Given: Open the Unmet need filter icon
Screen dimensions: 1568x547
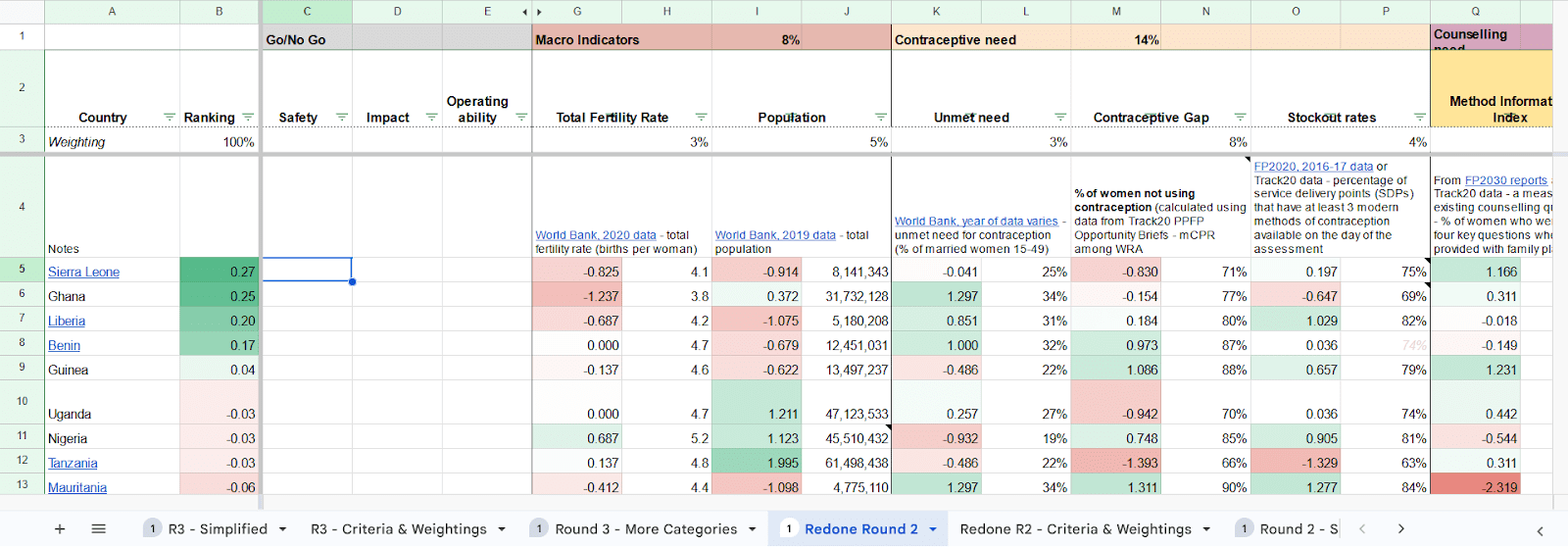Looking at the screenshot, I should [1060, 118].
